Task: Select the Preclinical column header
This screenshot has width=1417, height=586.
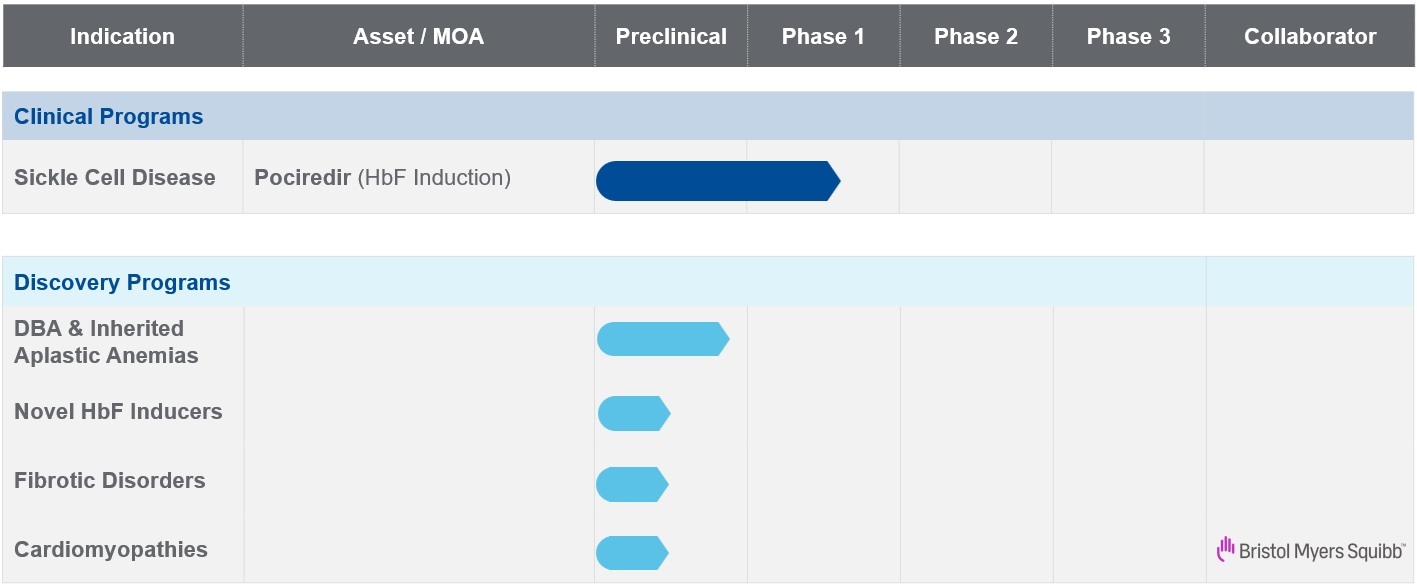Action: click(x=671, y=37)
